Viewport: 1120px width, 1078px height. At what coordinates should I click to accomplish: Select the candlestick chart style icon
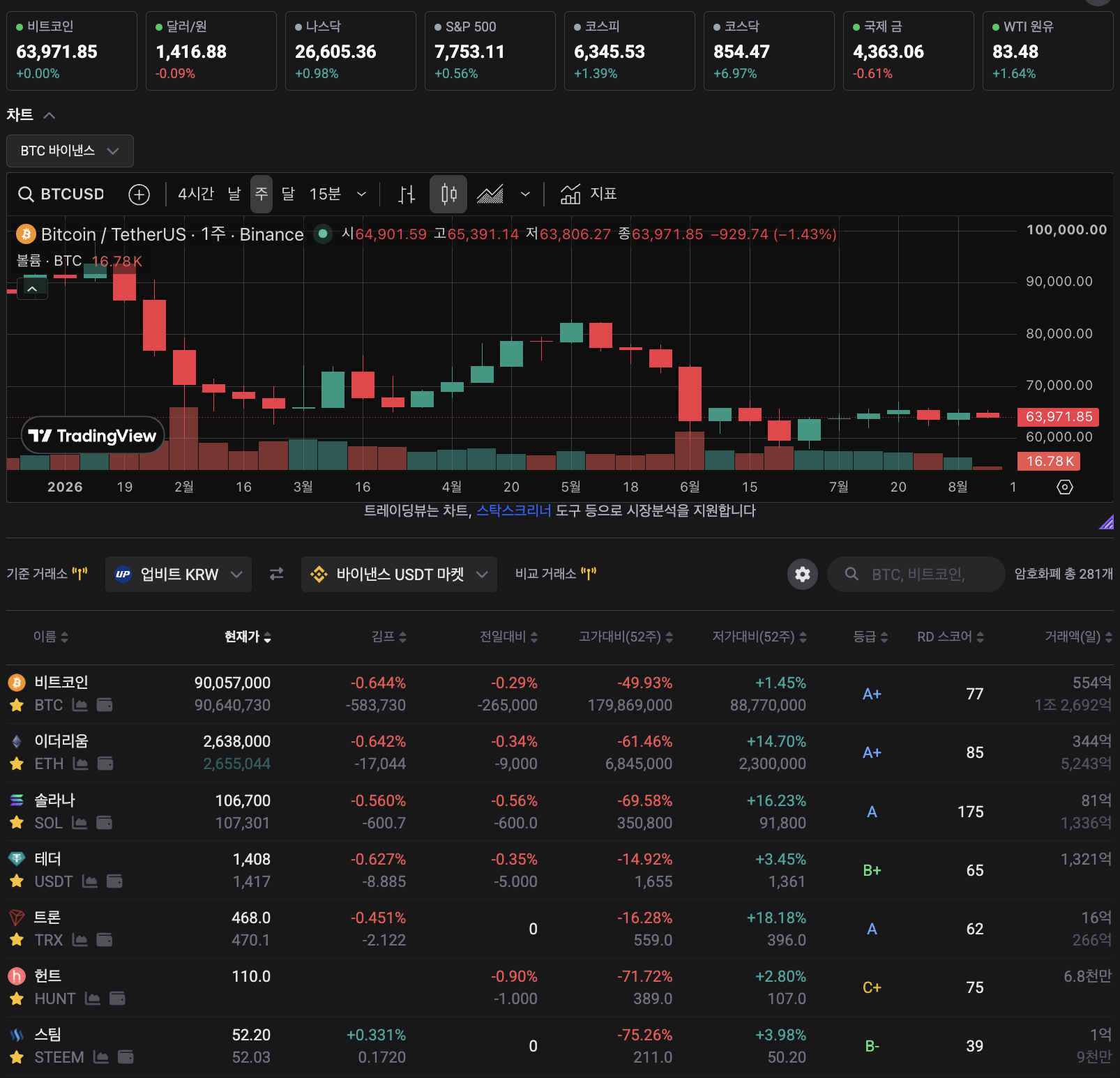coord(448,194)
